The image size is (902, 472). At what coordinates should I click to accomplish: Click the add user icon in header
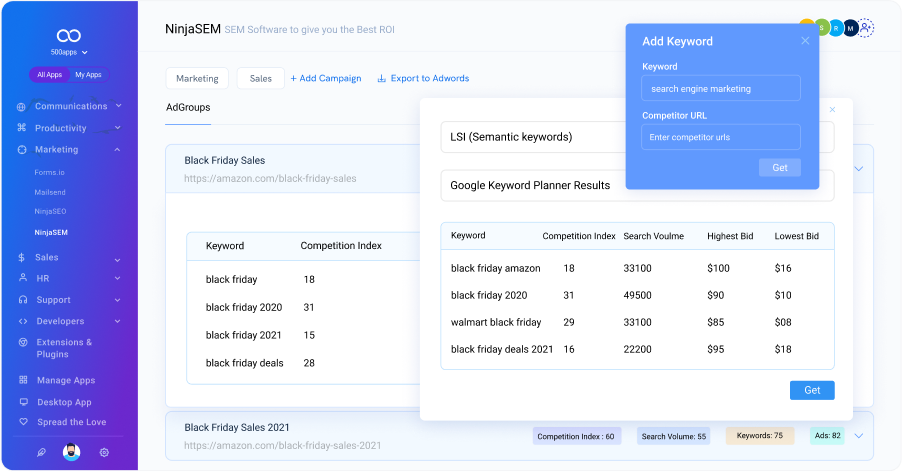coord(866,28)
